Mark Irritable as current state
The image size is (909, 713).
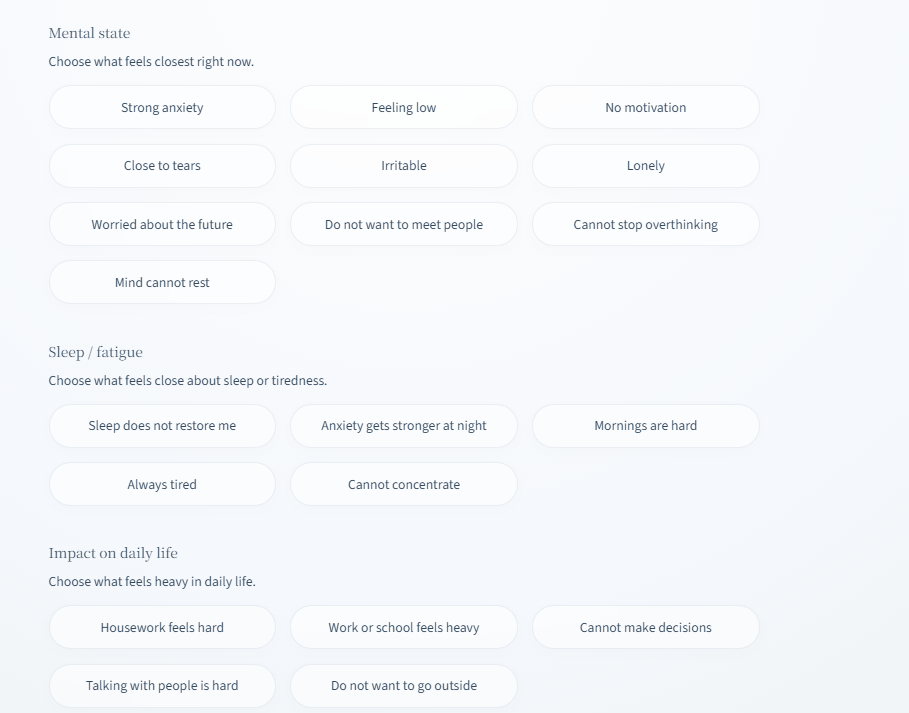click(404, 166)
